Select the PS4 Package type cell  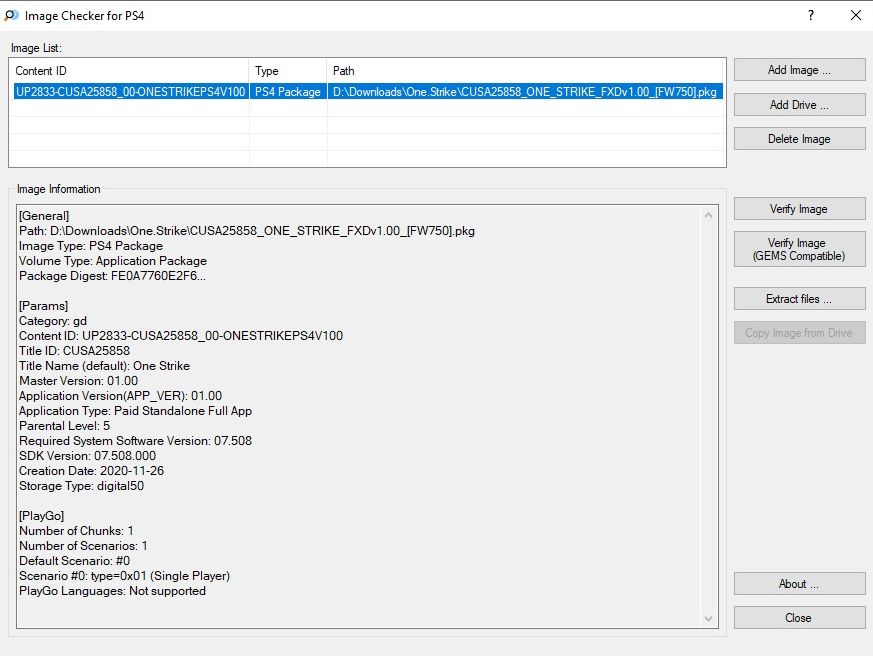[288, 92]
